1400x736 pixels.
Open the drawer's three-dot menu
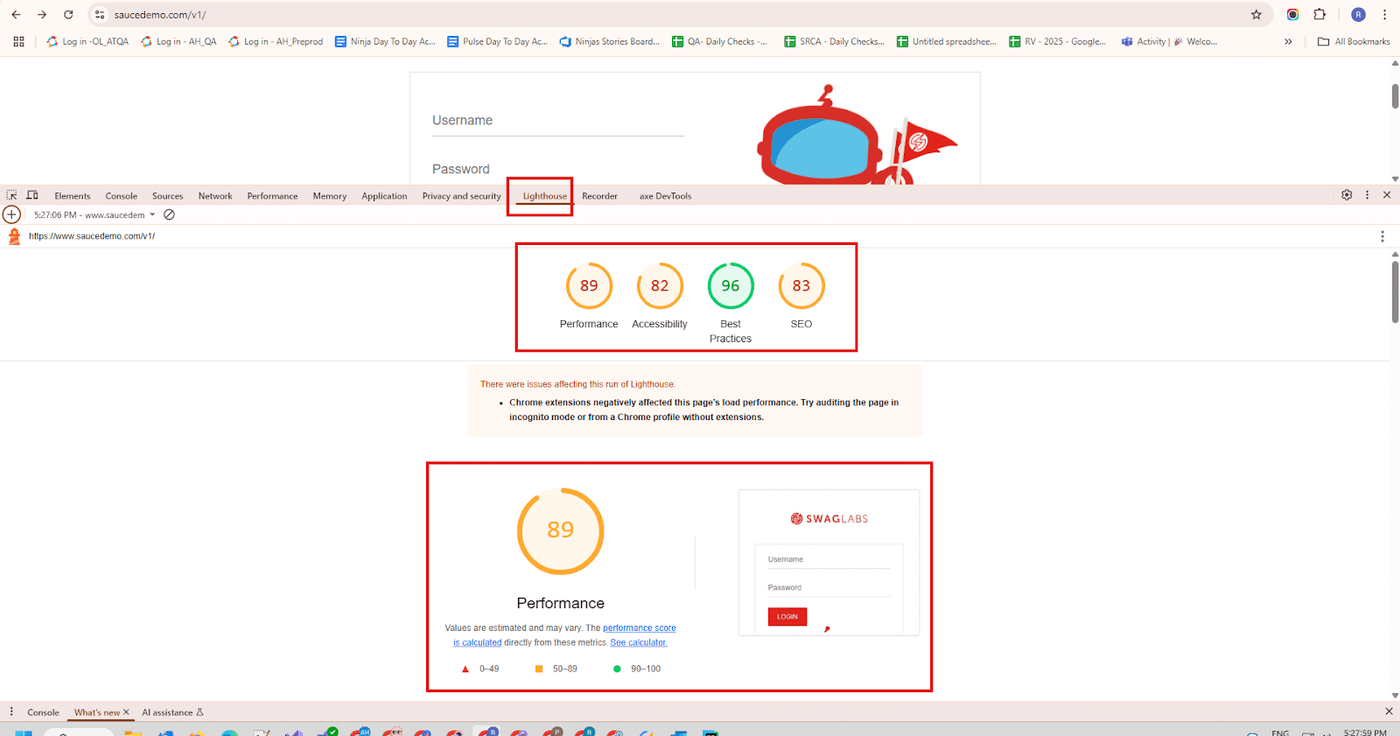click(11, 713)
